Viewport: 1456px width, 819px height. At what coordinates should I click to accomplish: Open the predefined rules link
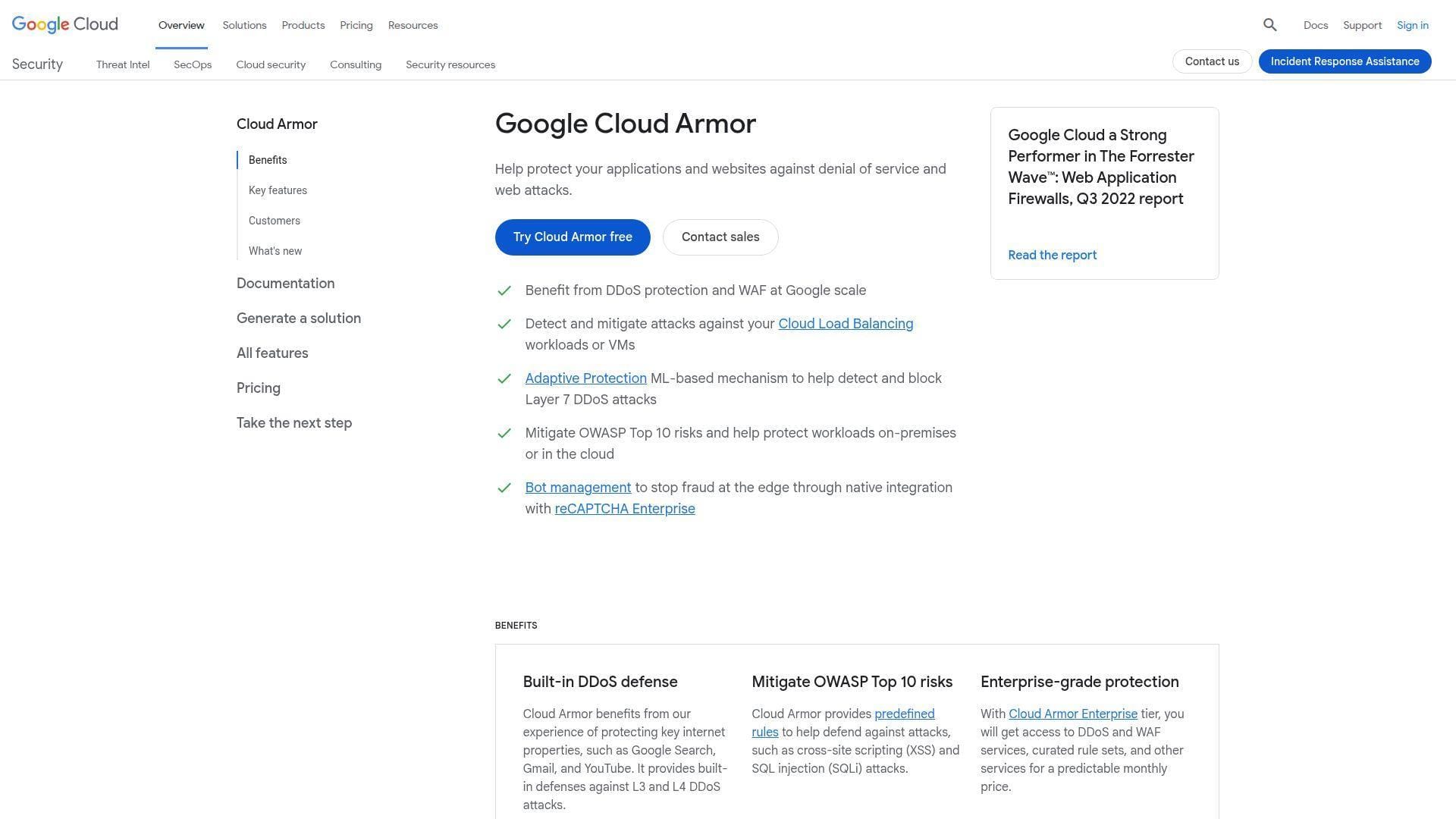[x=843, y=723]
